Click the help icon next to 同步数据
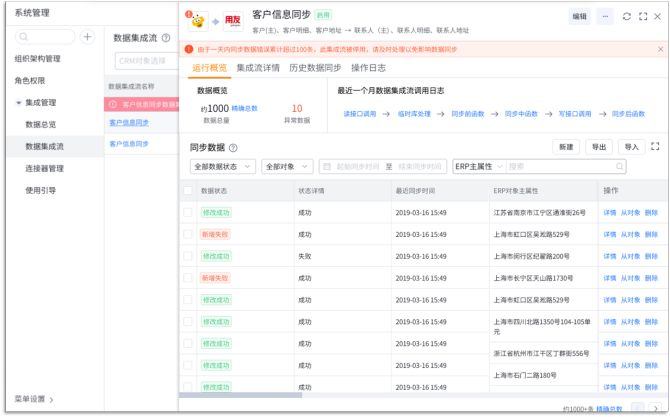 tap(233, 147)
